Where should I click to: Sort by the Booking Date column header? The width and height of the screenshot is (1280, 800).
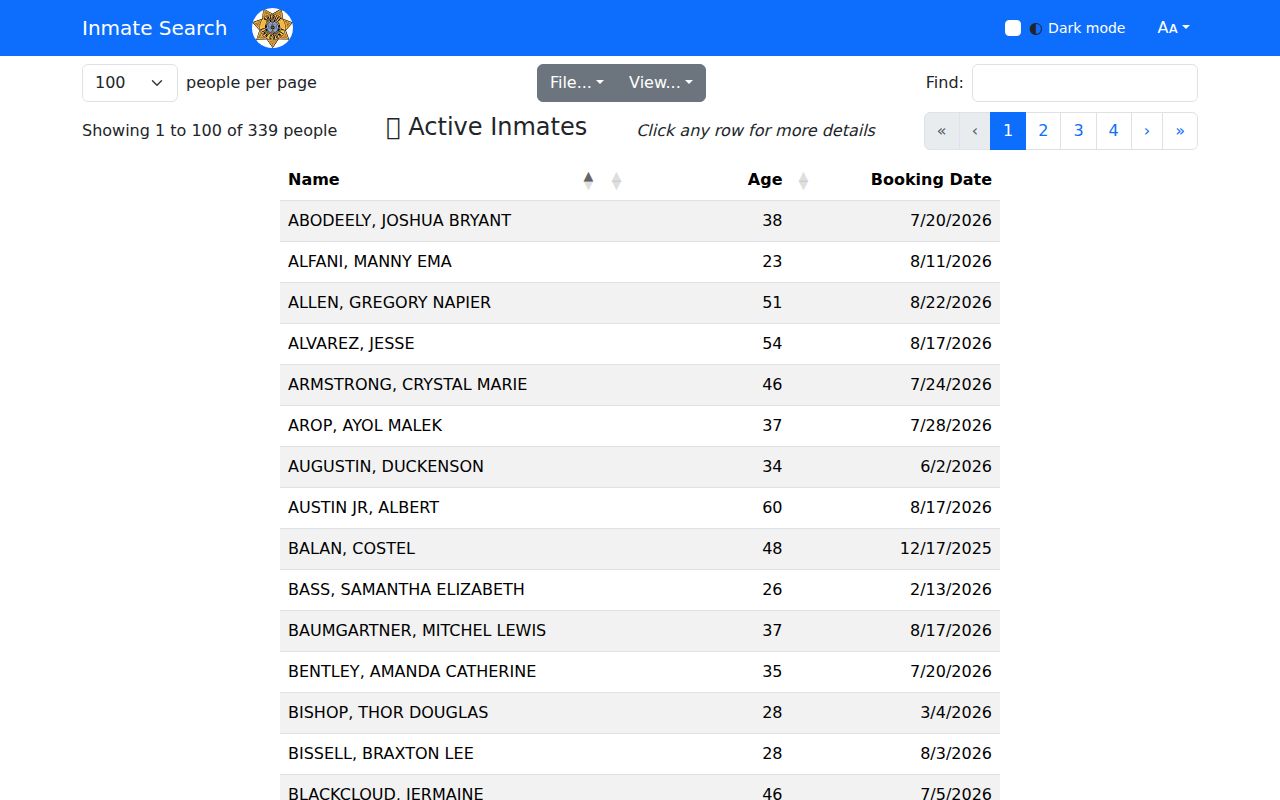931,180
